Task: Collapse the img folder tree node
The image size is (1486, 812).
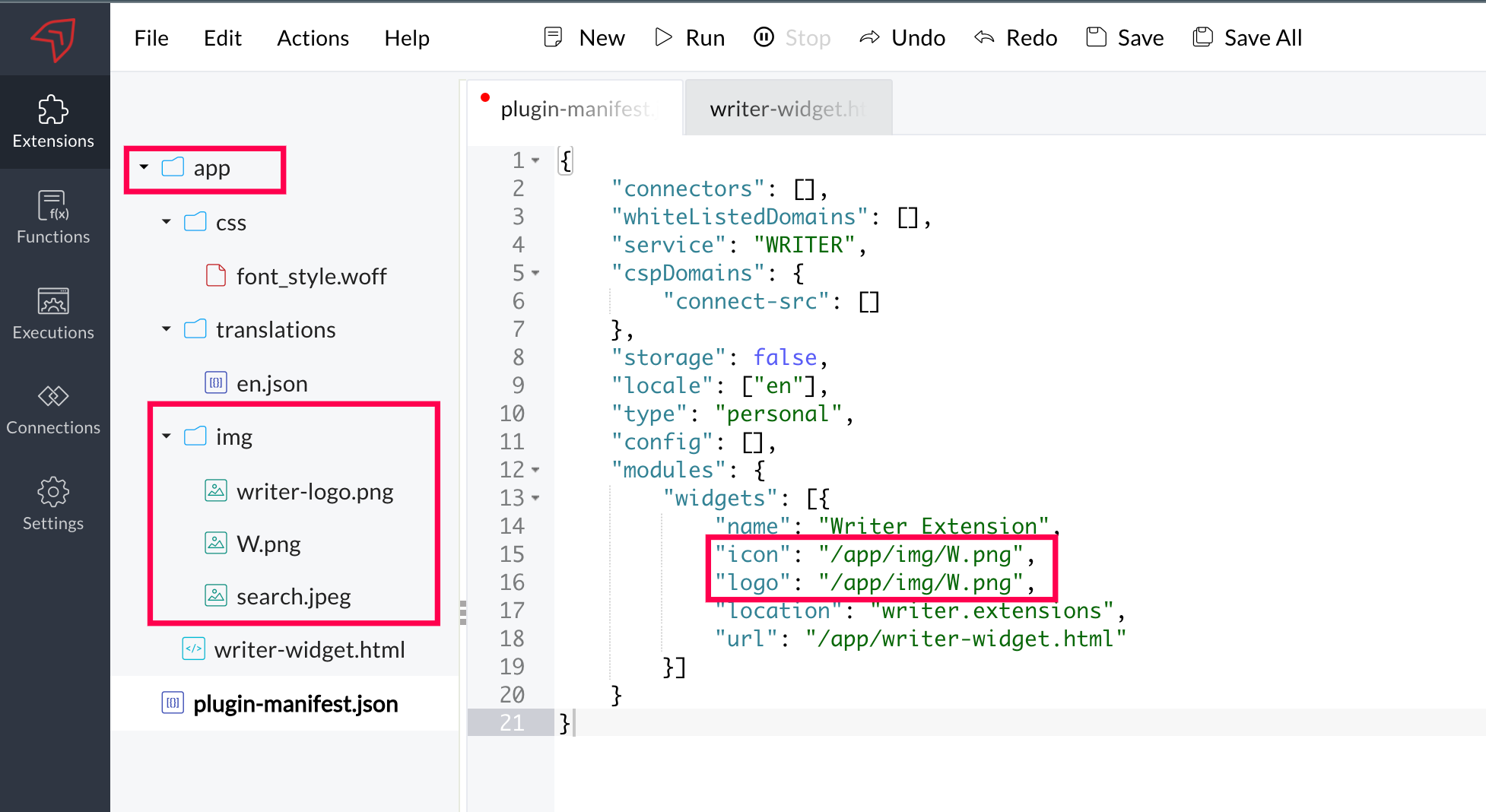Action: click(x=167, y=436)
